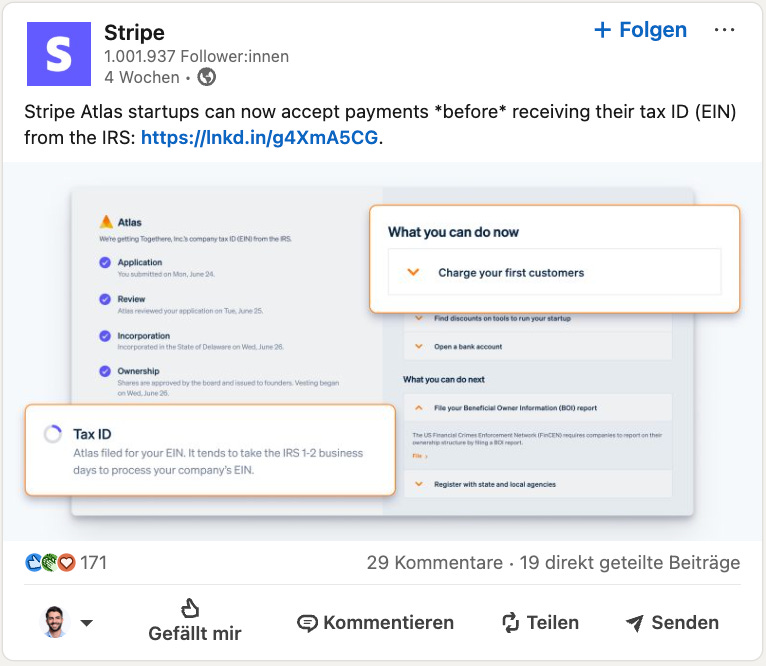Open the reaction icons summary showing 171
This screenshot has height=666, width=766.
coord(65,563)
